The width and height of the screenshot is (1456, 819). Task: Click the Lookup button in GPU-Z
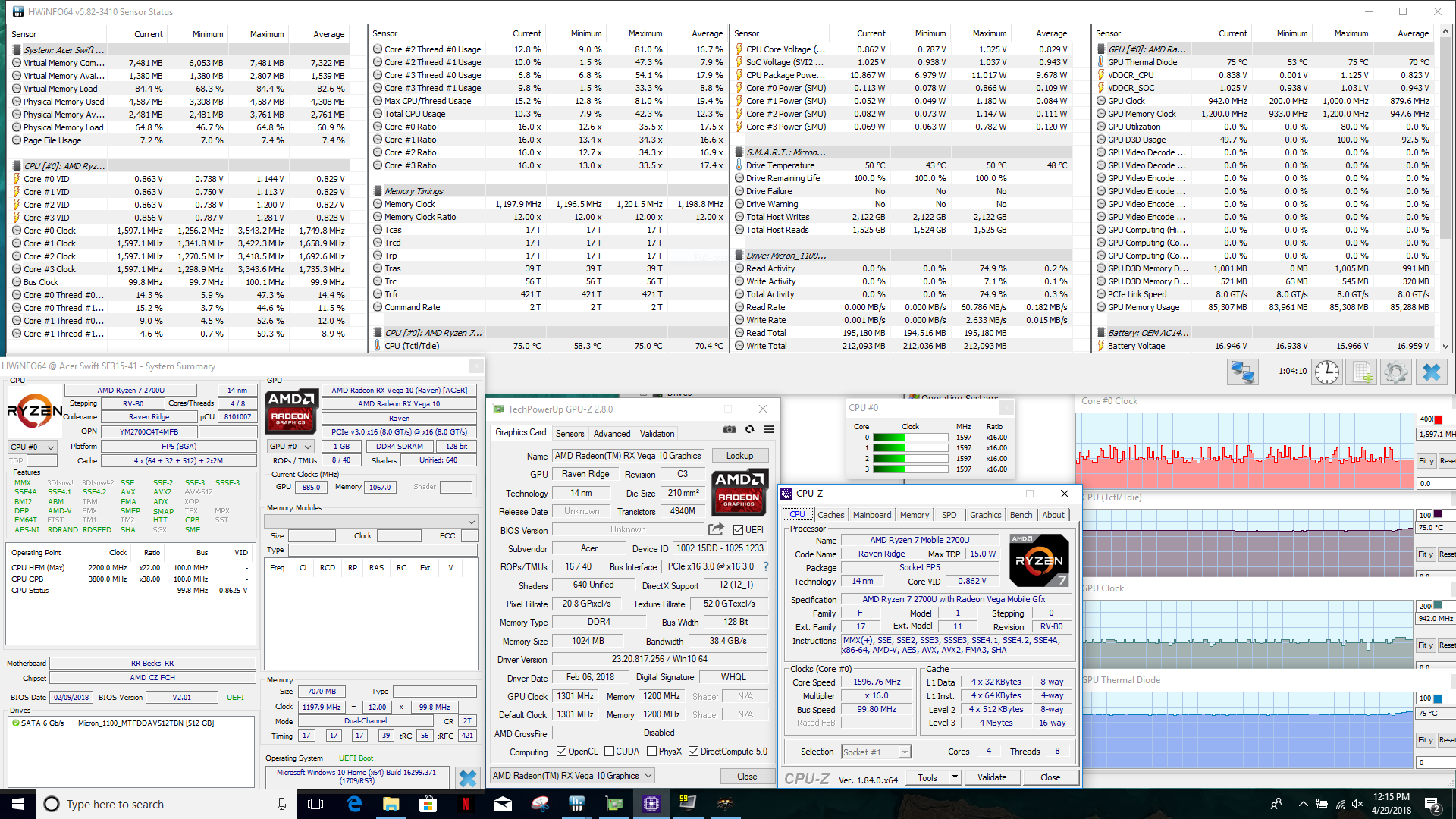point(739,456)
